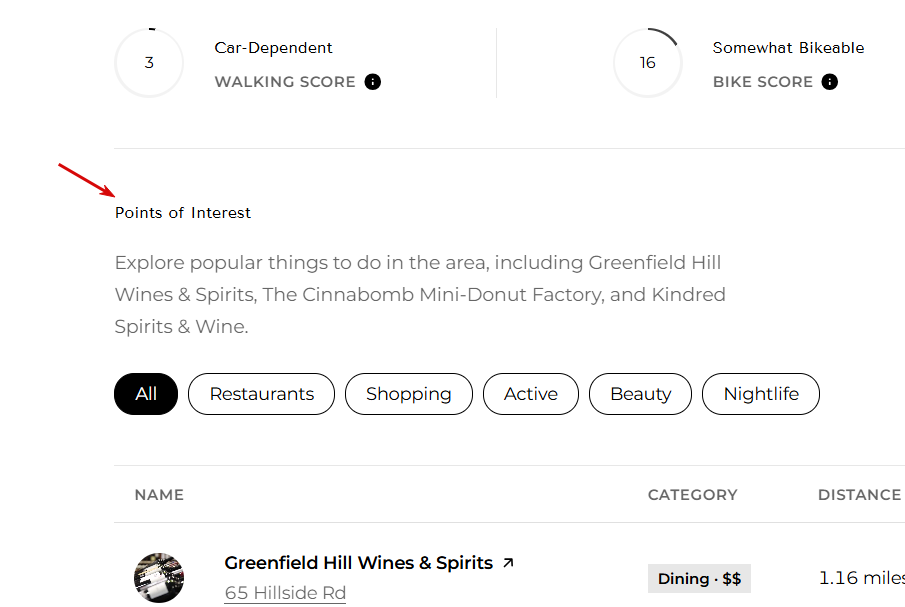Sort by the CATEGORY column header
905x607 pixels.
pos(693,495)
